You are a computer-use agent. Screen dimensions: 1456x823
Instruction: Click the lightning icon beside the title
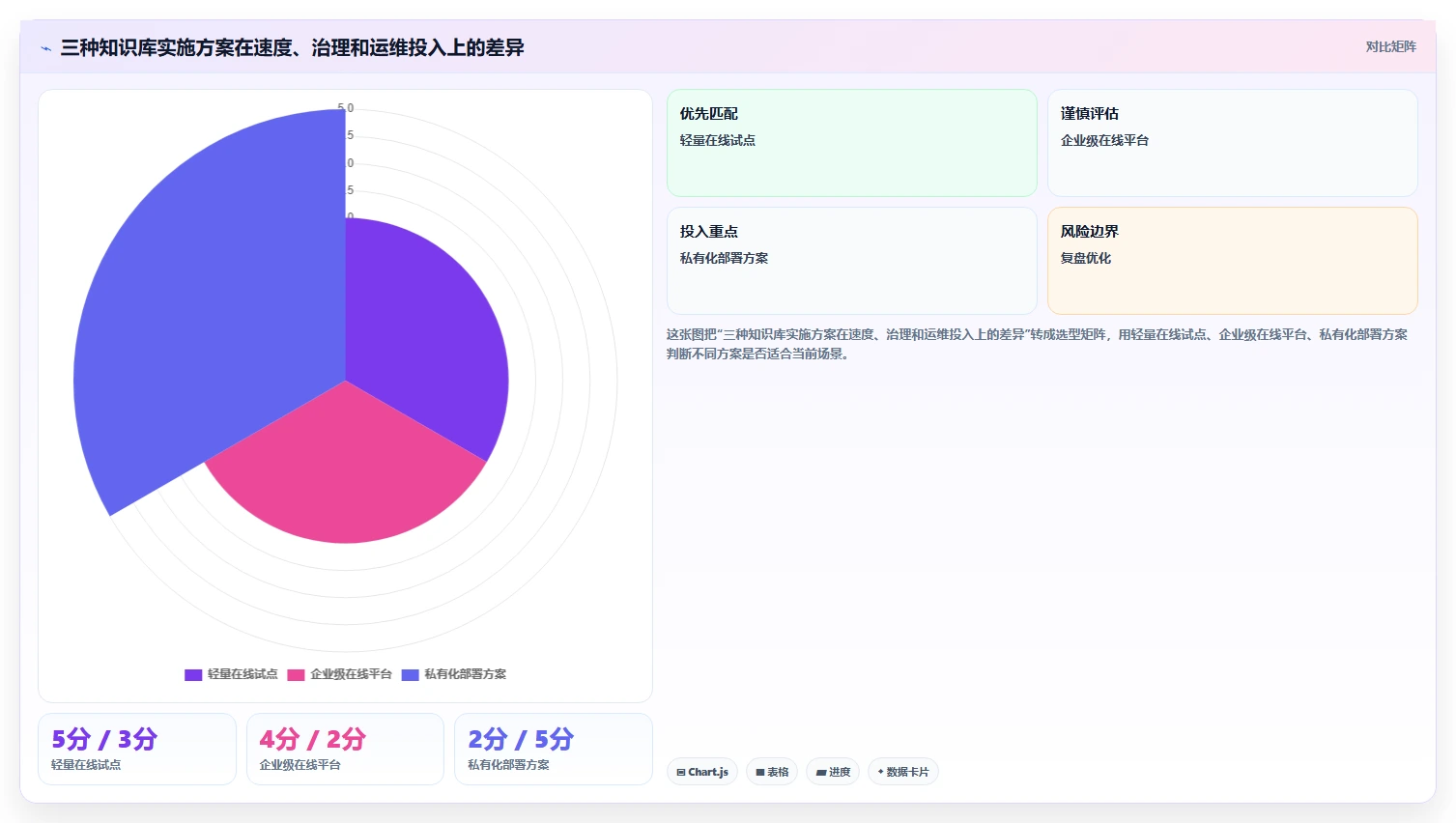coord(45,48)
